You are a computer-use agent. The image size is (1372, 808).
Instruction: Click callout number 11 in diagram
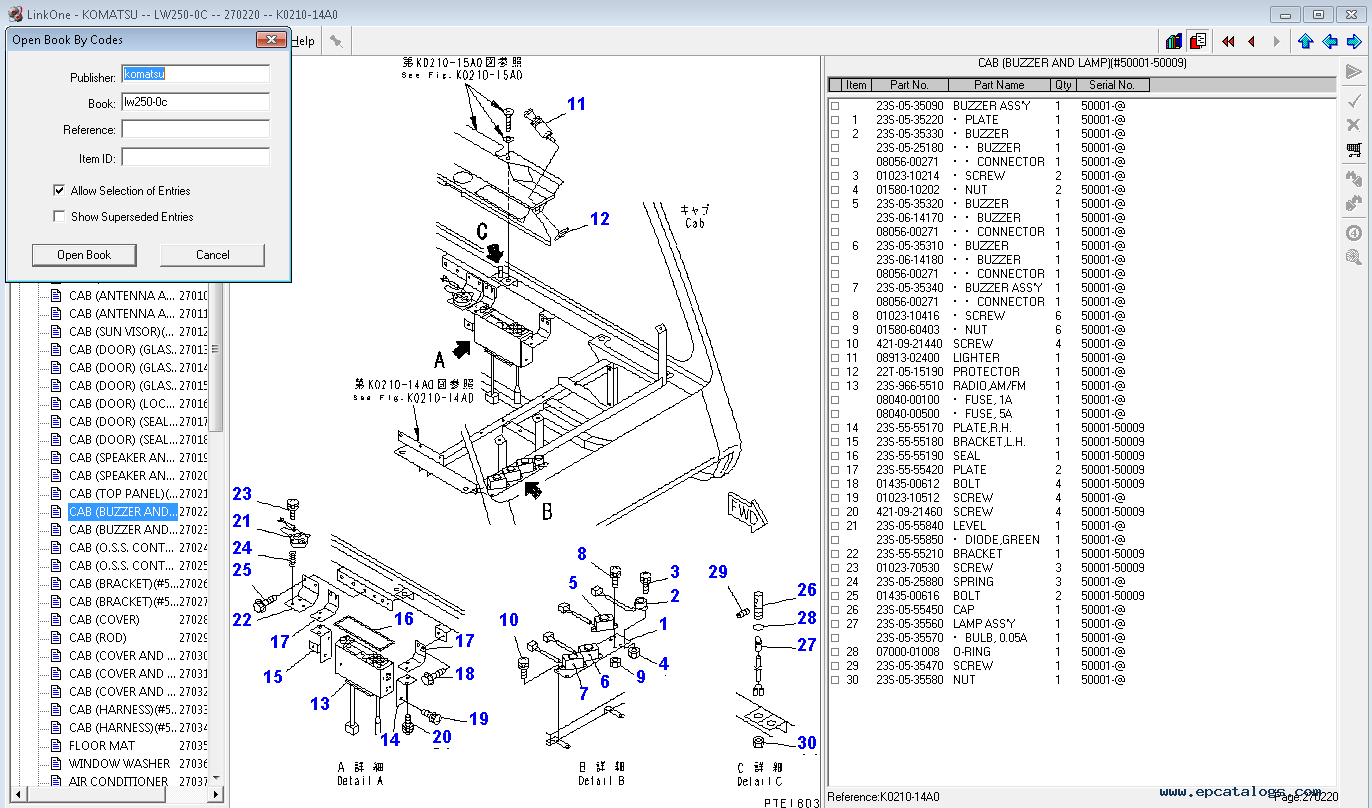(x=577, y=104)
